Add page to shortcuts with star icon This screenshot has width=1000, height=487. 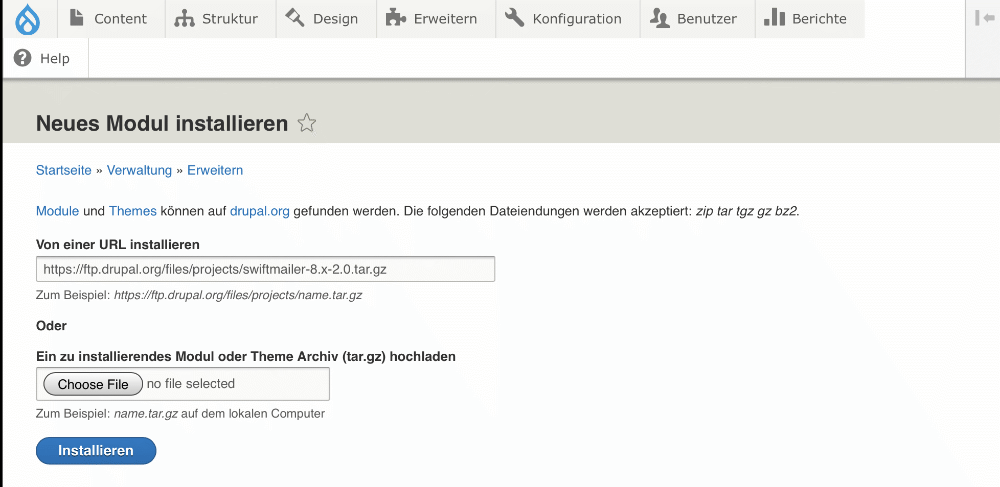tap(307, 123)
